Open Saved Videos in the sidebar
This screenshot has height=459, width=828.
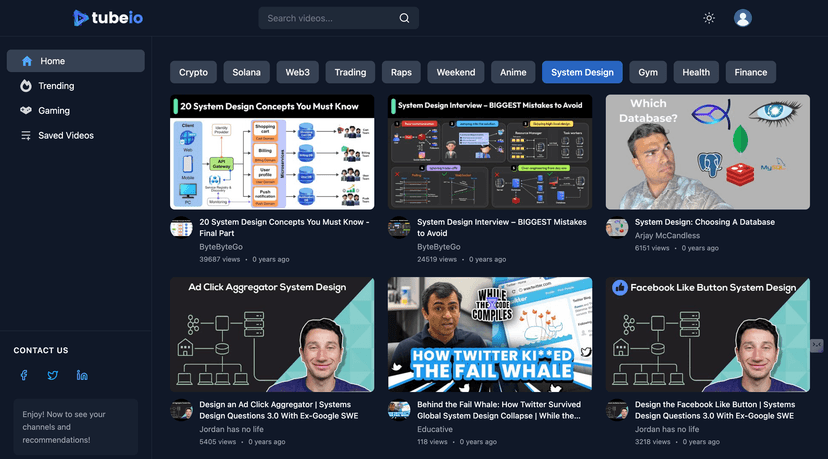coord(76,135)
